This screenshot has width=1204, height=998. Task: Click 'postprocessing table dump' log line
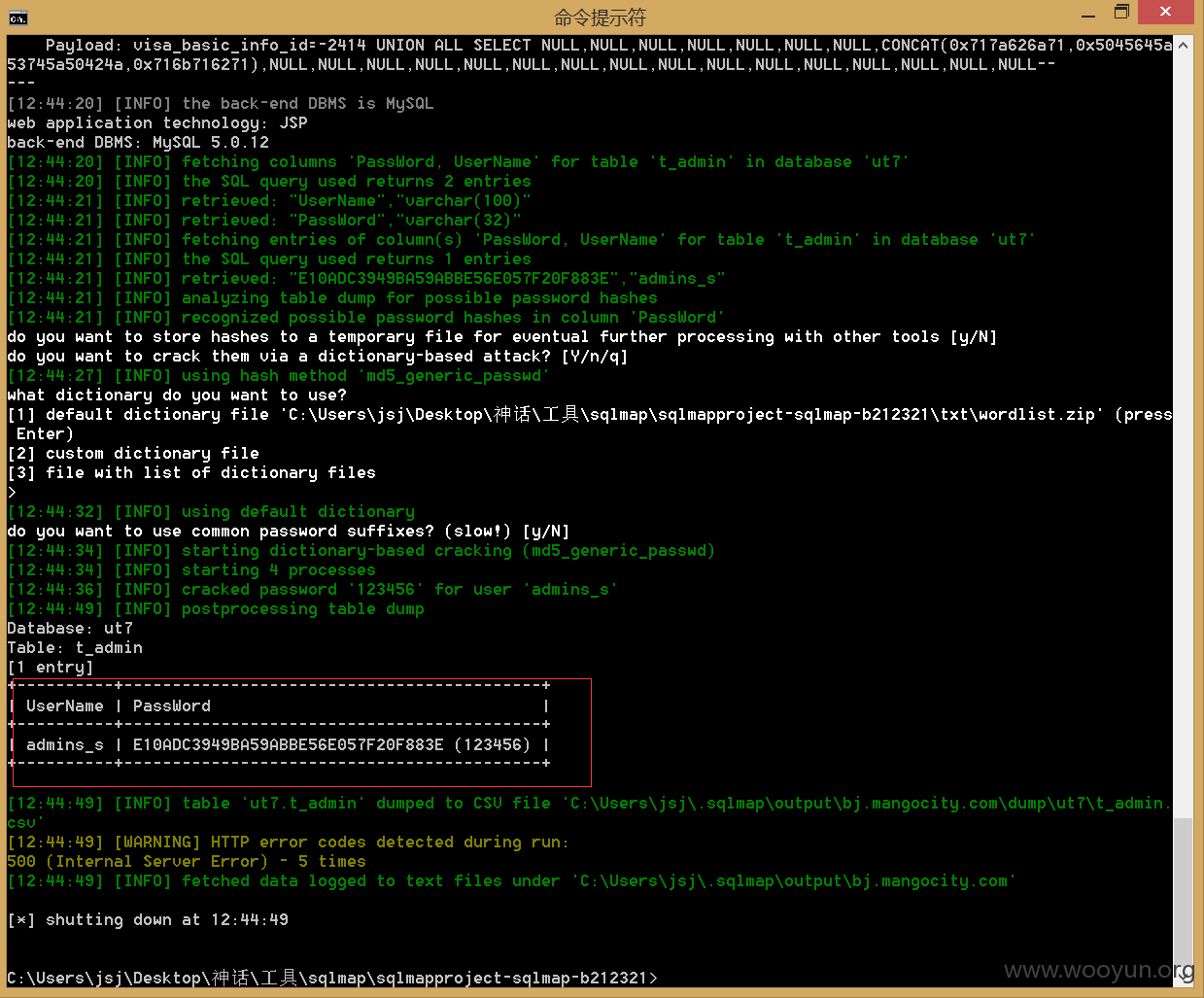(216, 608)
